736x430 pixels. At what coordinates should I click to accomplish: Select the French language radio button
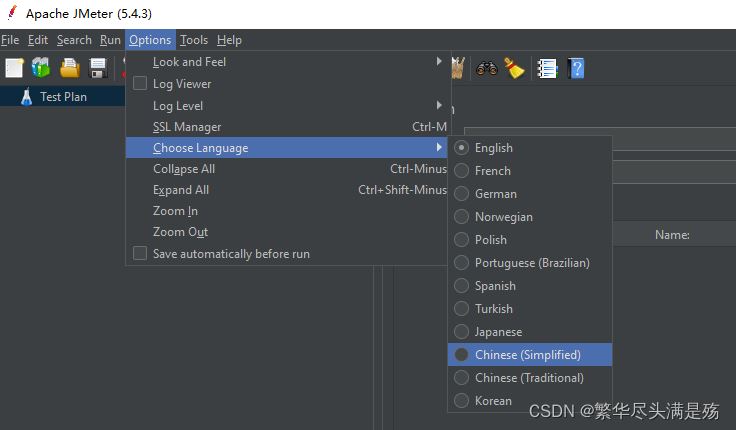(x=461, y=171)
